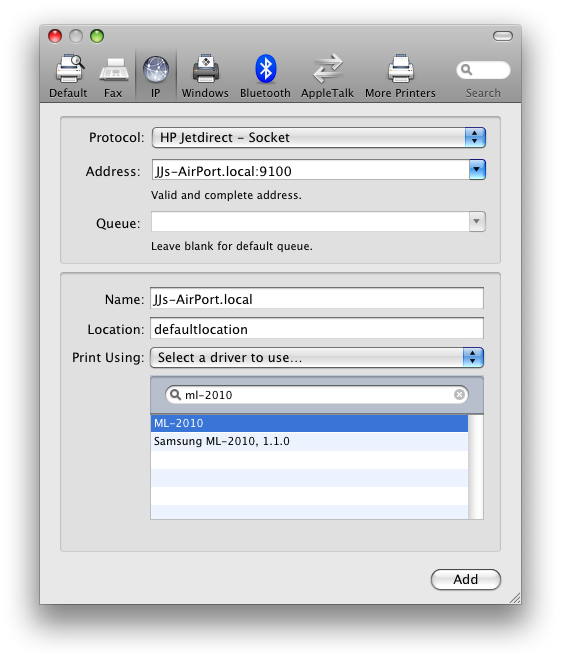Open the Print Using driver popup
This screenshot has width=561, height=659.
click(x=317, y=358)
